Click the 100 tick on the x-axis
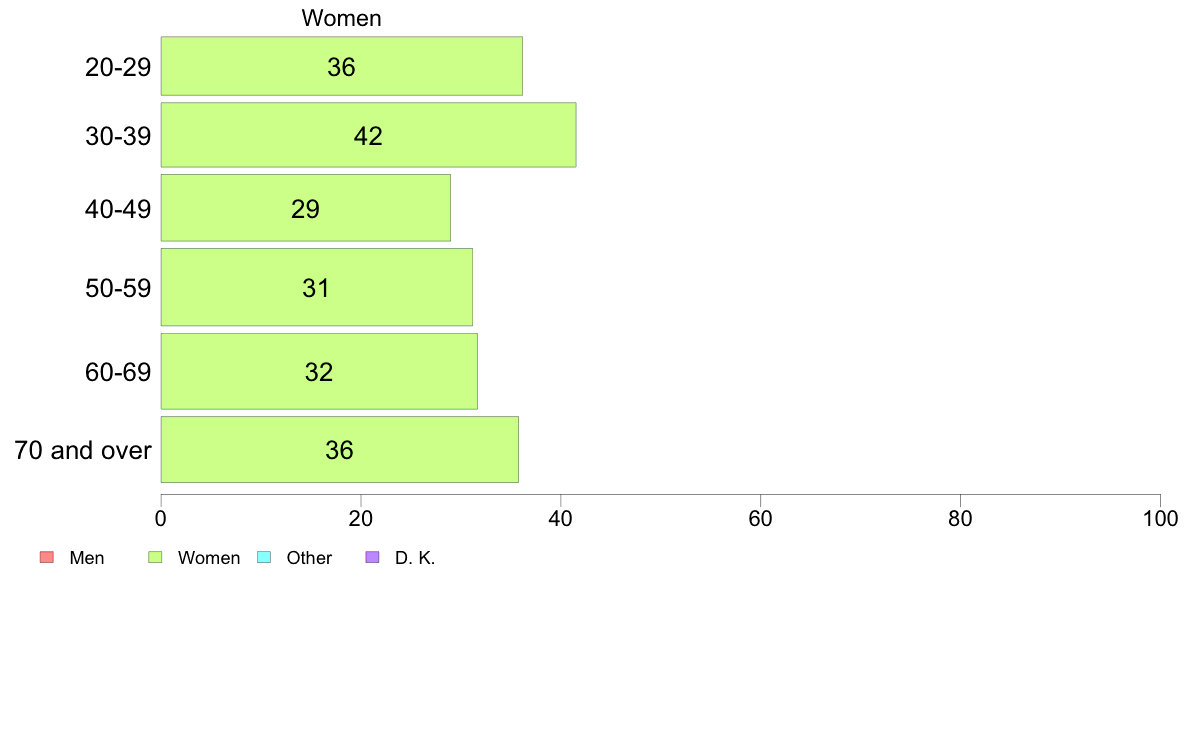This screenshot has height=736, width=1188. pyautogui.click(x=1160, y=518)
